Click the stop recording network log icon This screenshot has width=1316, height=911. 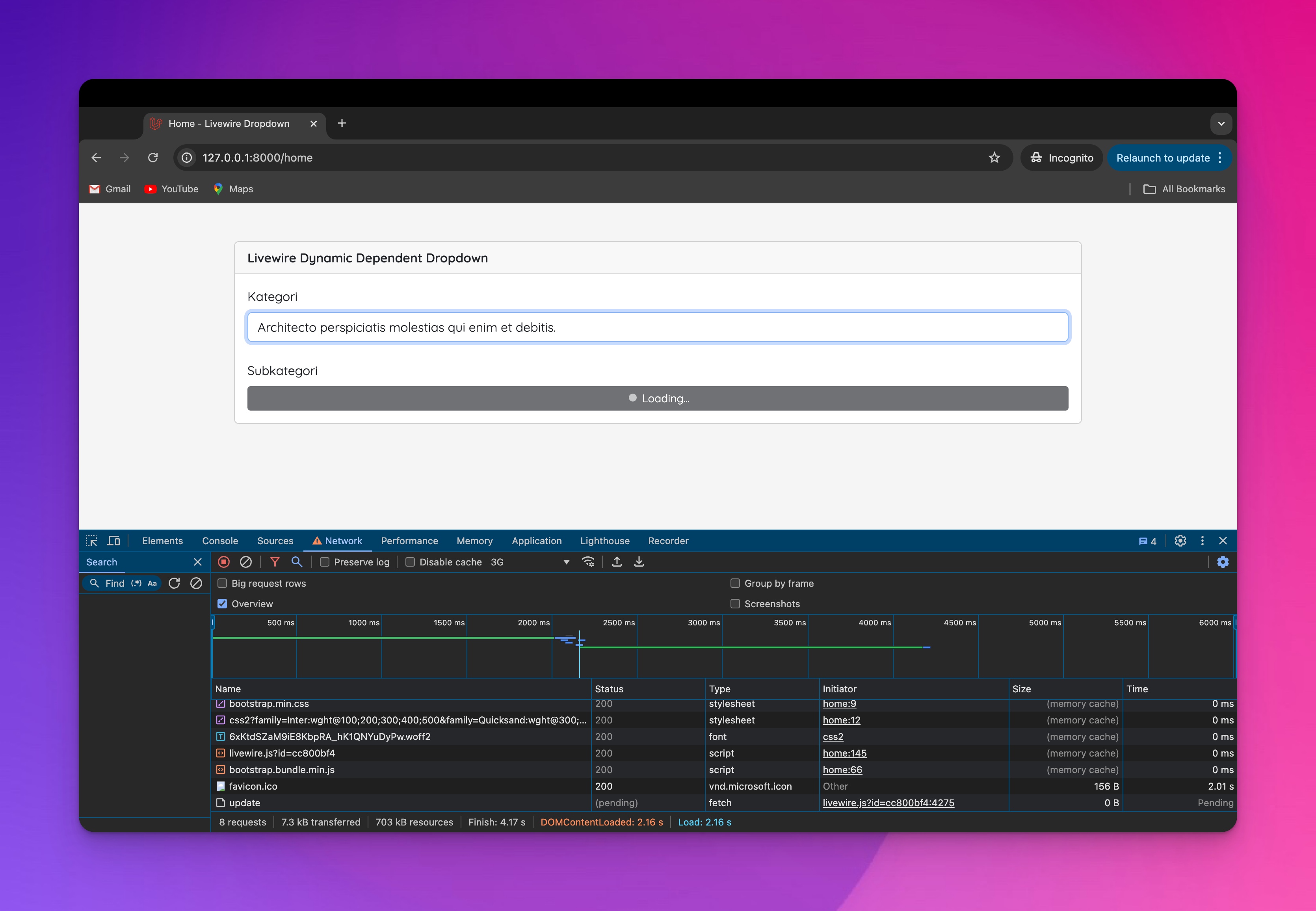pos(224,561)
